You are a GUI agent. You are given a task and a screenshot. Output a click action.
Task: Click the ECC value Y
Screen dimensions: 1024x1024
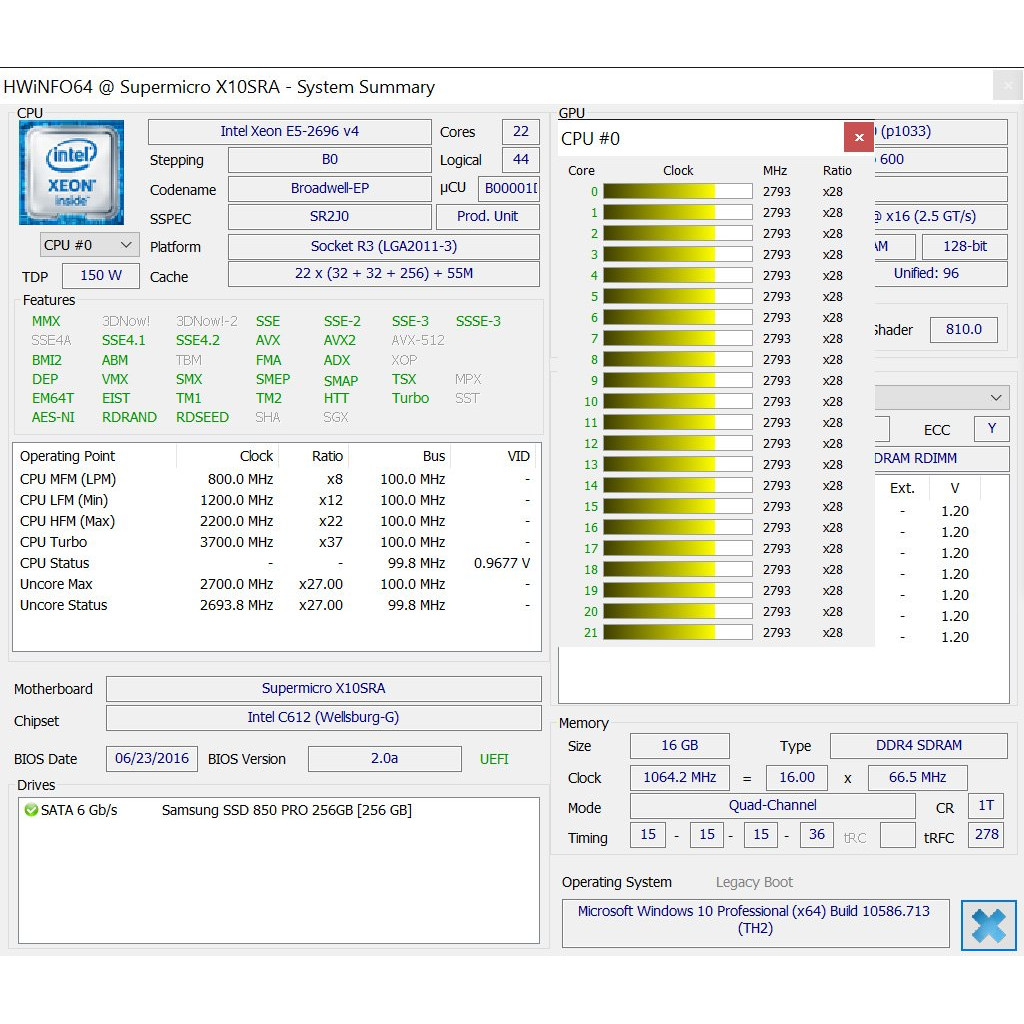pyautogui.click(x=991, y=428)
